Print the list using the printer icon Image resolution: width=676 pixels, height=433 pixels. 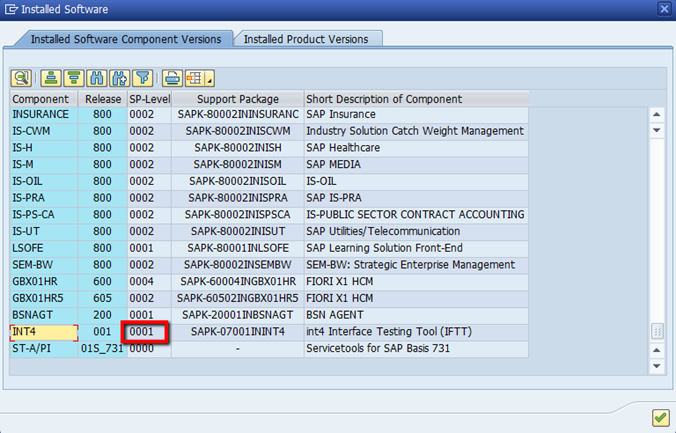click(x=172, y=78)
